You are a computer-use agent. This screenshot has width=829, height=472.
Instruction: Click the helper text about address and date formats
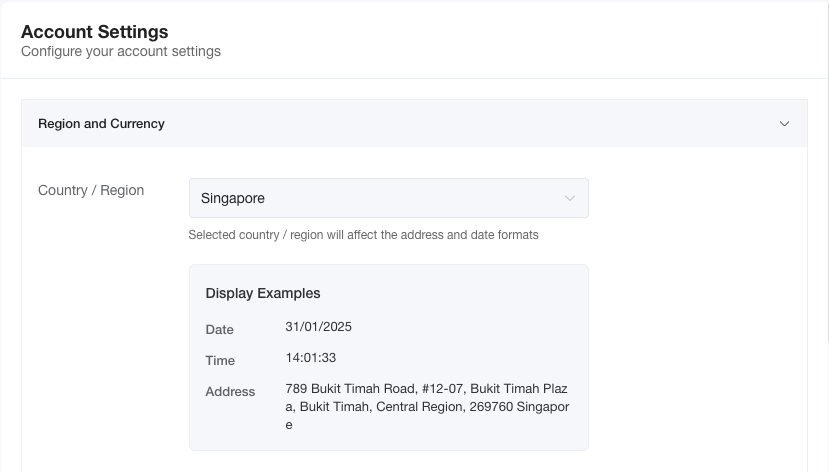(x=363, y=235)
